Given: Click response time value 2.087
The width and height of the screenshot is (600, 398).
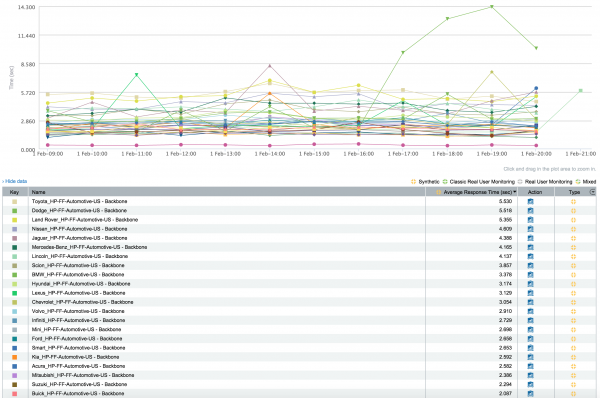Looking at the screenshot, I should point(505,393).
